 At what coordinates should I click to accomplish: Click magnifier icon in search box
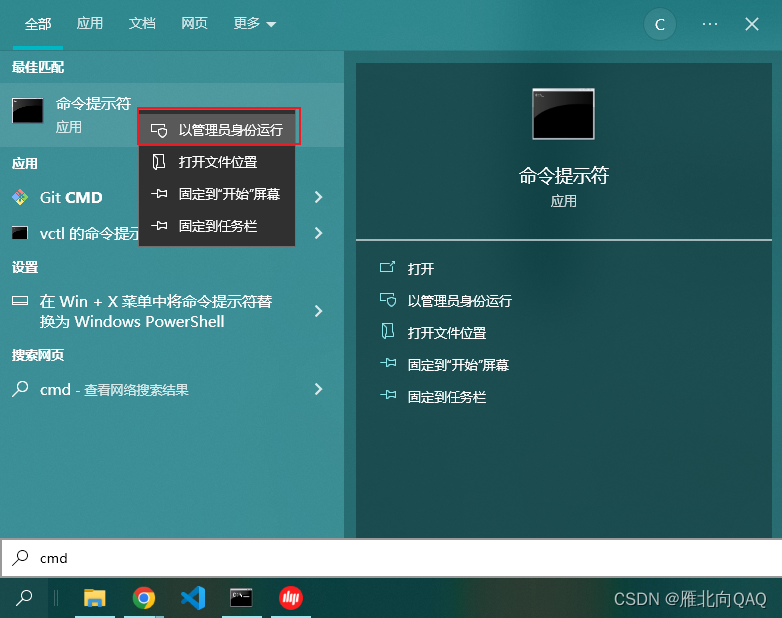pos(20,558)
